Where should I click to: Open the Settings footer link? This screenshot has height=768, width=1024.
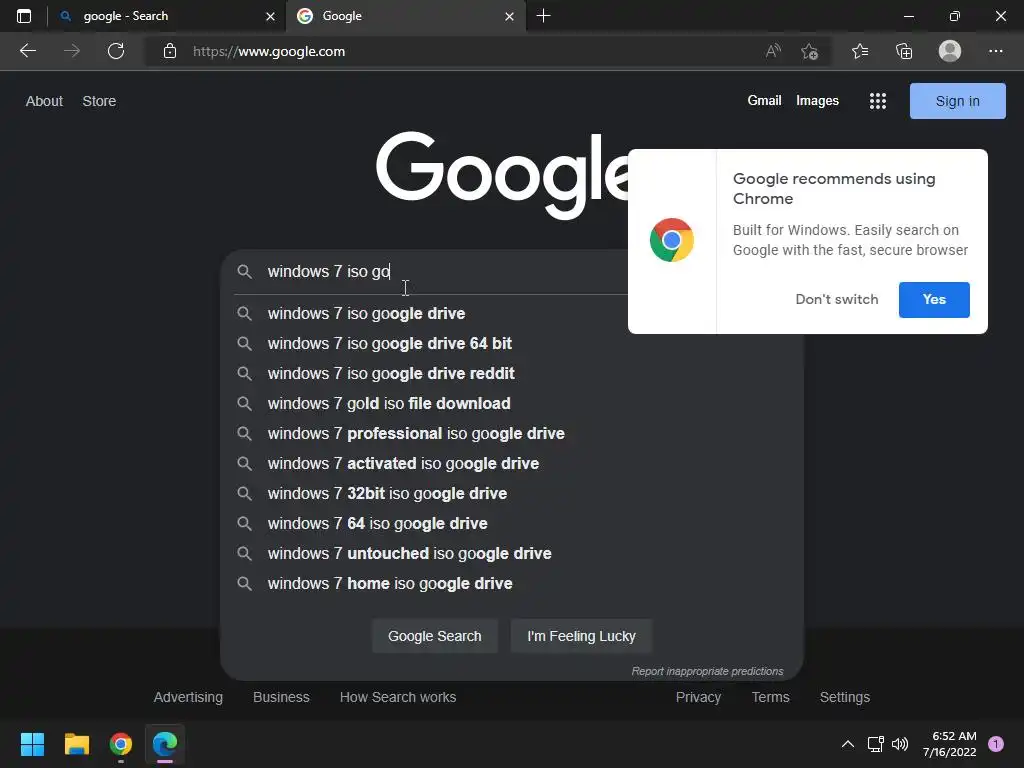(844, 697)
